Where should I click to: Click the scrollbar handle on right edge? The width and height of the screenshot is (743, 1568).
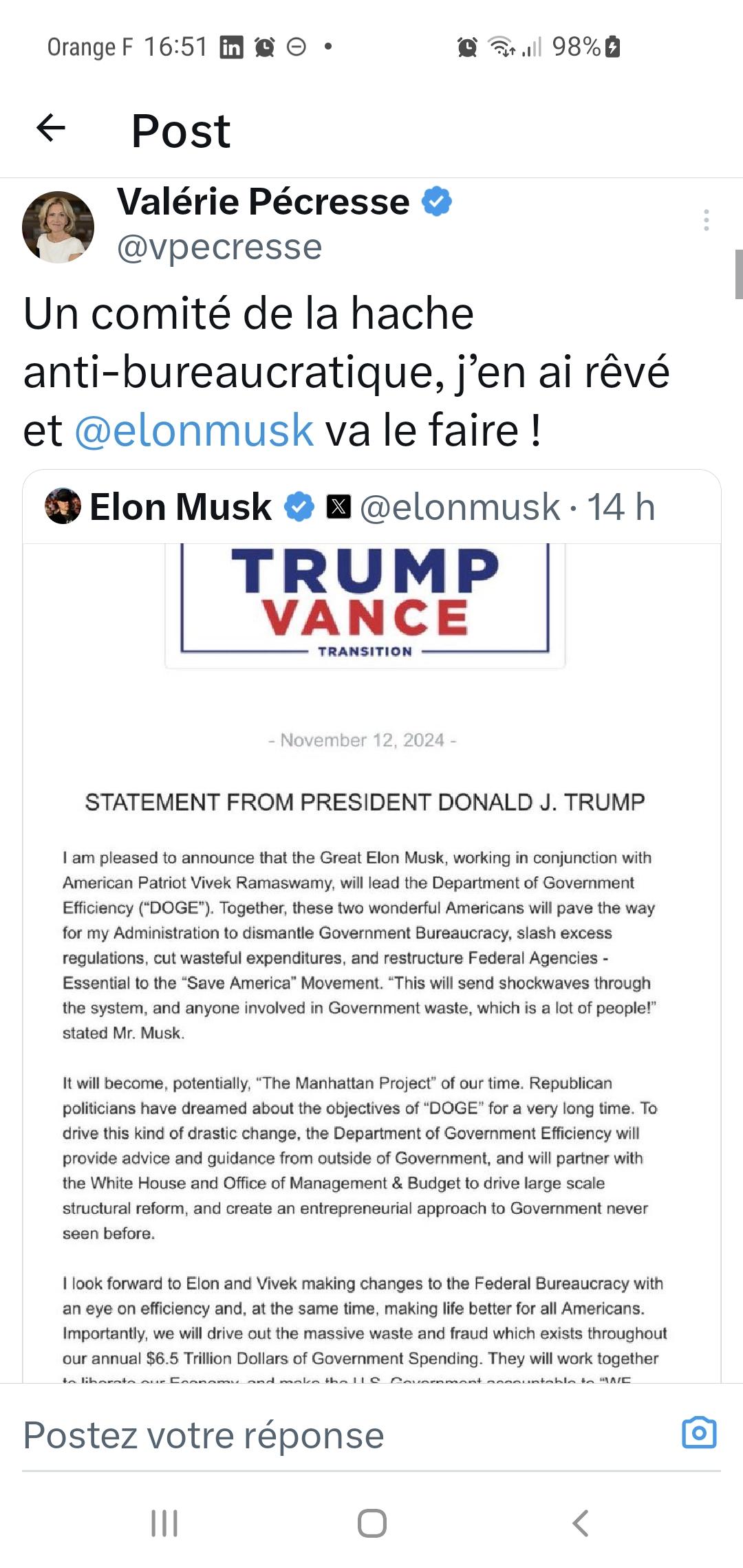[x=738, y=274]
